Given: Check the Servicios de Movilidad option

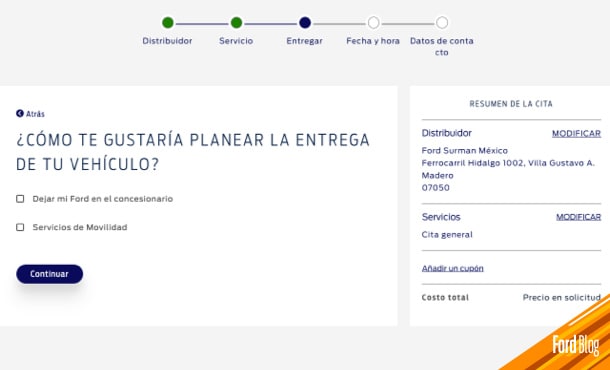Looking at the screenshot, I should pyautogui.click(x=20, y=227).
